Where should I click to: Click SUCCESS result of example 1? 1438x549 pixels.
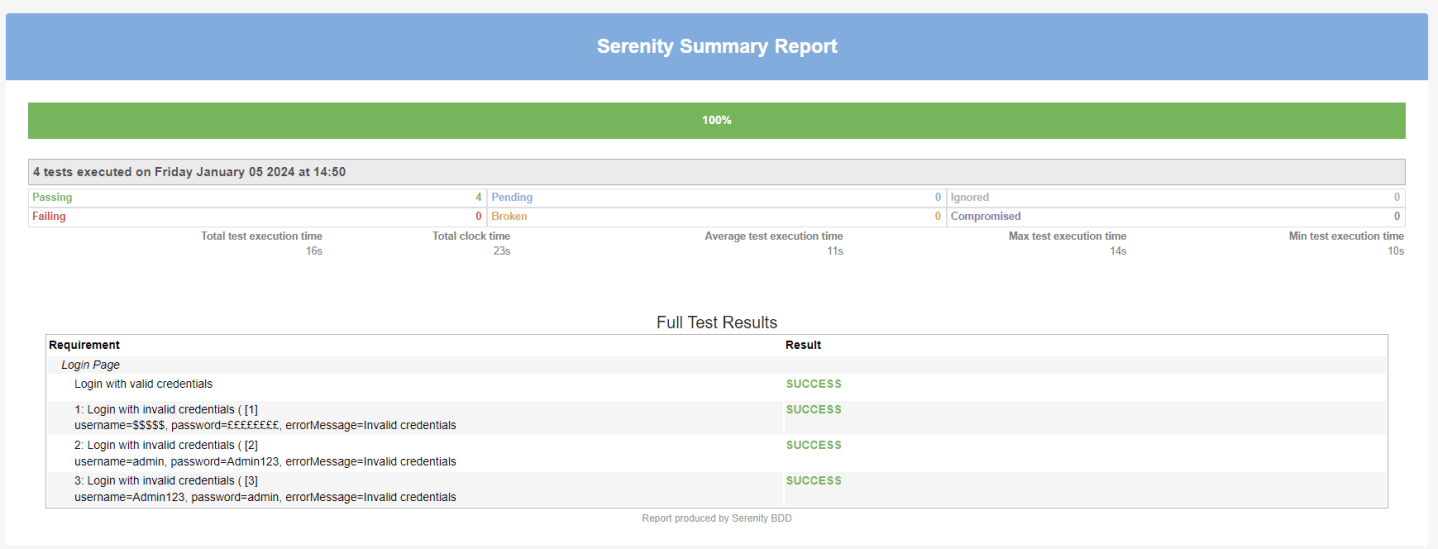coord(814,410)
